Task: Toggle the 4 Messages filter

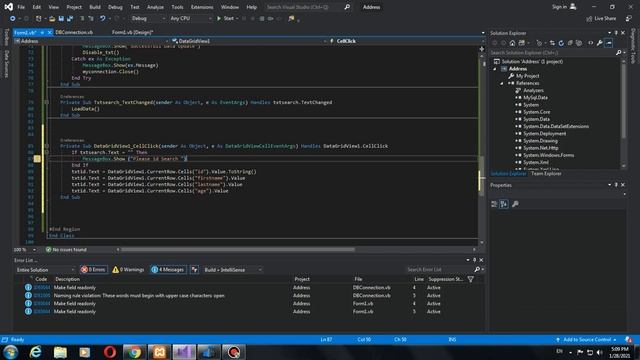Action: (x=168, y=270)
